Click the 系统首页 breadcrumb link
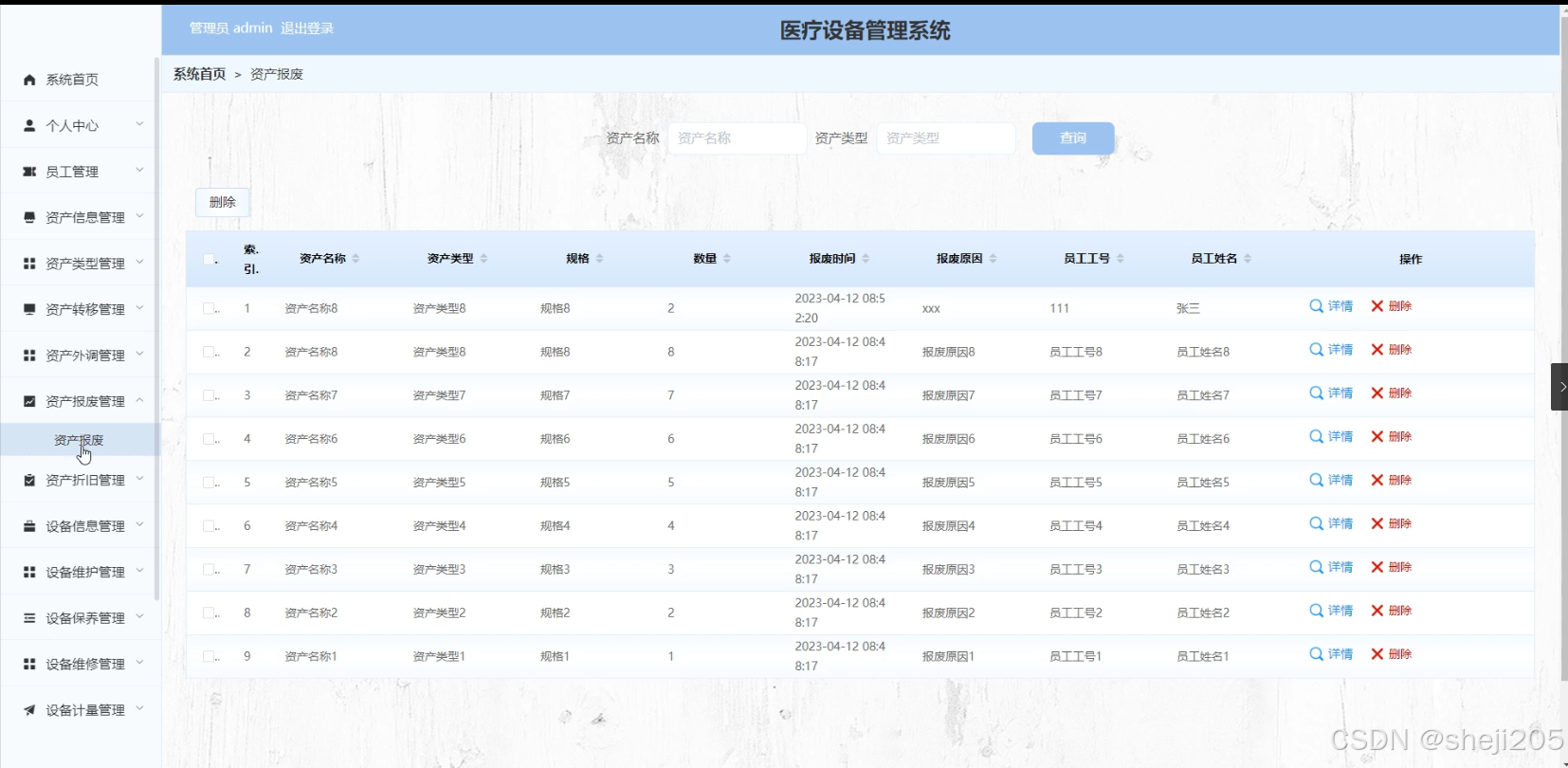Viewport: 1568px width, 768px height. [x=200, y=74]
